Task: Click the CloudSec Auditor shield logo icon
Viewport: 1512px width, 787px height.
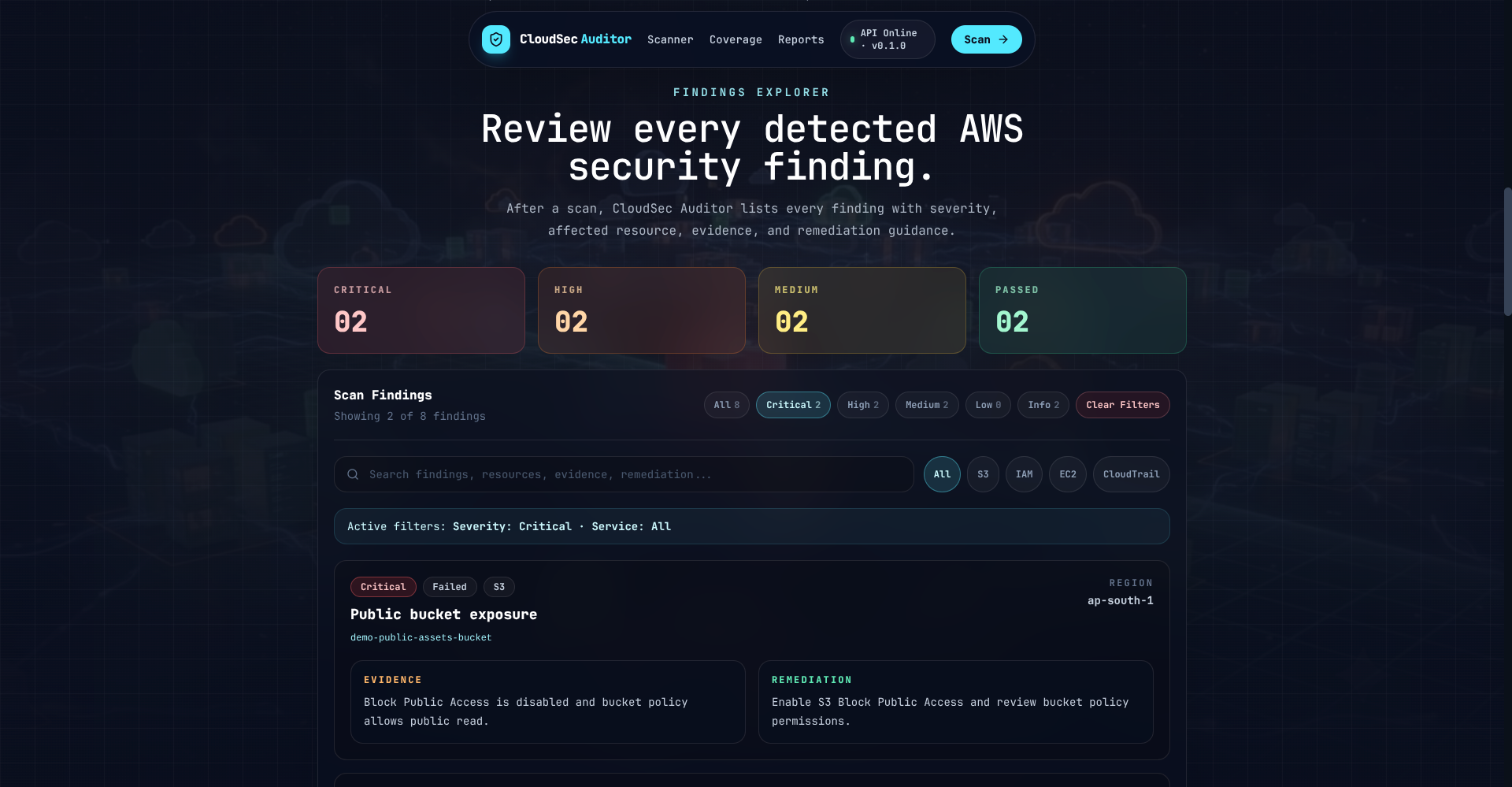Action: (x=496, y=39)
